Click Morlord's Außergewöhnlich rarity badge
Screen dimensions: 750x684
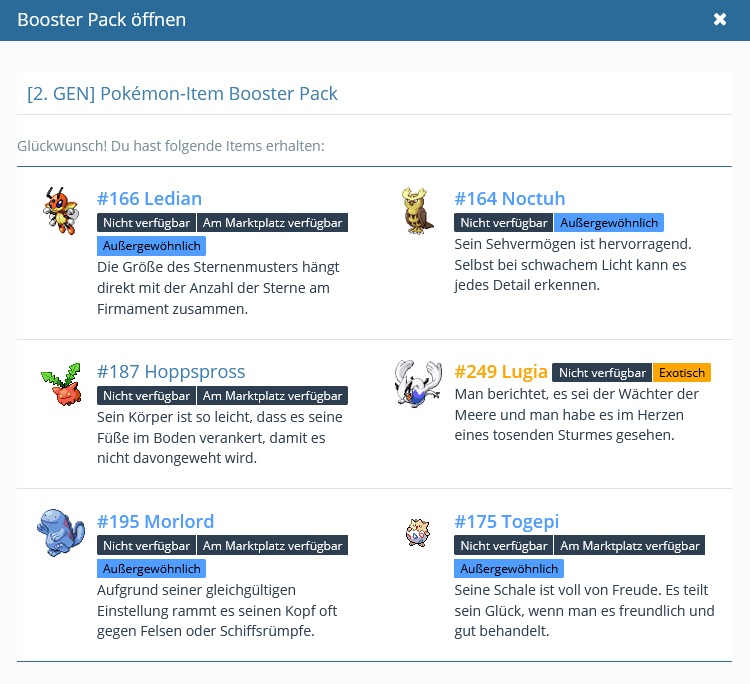point(151,569)
